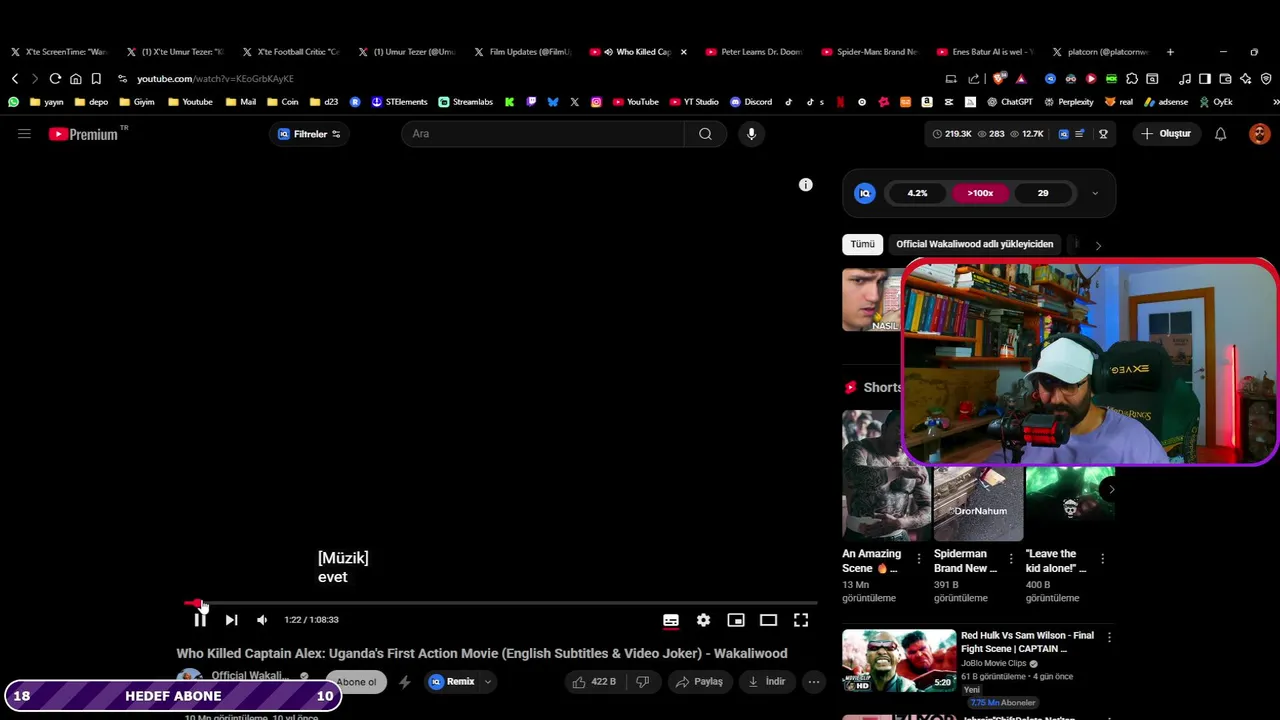
Task: Open more actions (three dots) under the video
Action: pyautogui.click(x=814, y=682)
